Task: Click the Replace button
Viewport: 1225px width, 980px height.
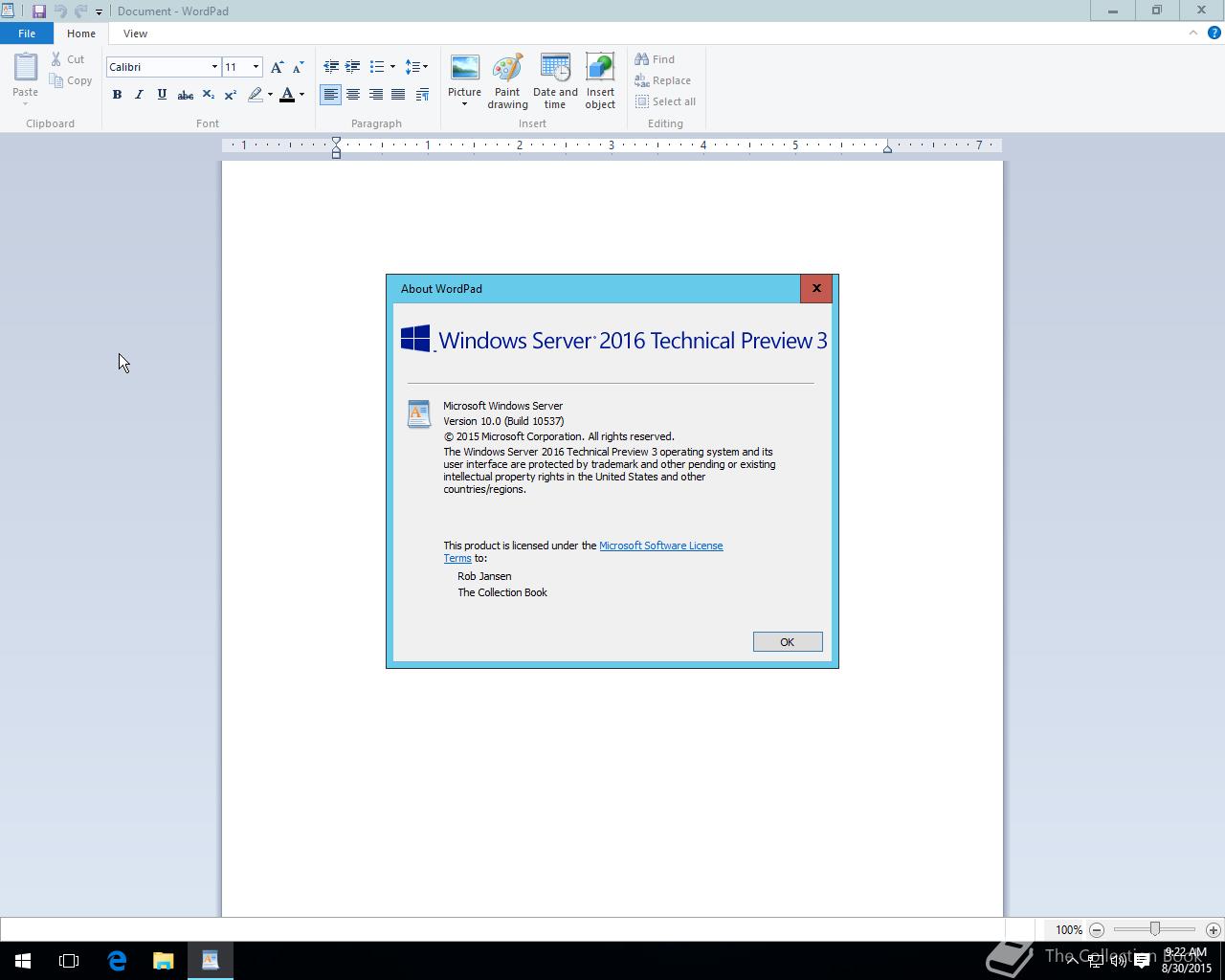Action: tap(662, 80)
